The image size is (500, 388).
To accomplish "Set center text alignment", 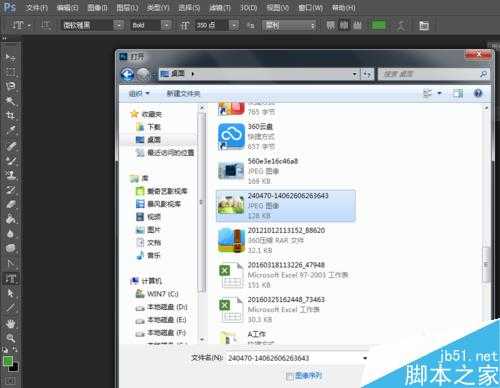I will point(344,25).
